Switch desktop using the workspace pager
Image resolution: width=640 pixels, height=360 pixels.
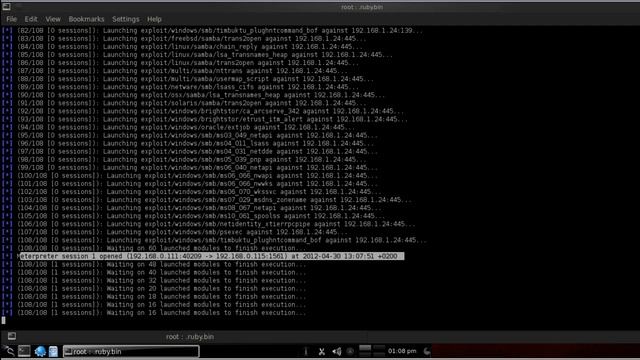tap(372, 351)
